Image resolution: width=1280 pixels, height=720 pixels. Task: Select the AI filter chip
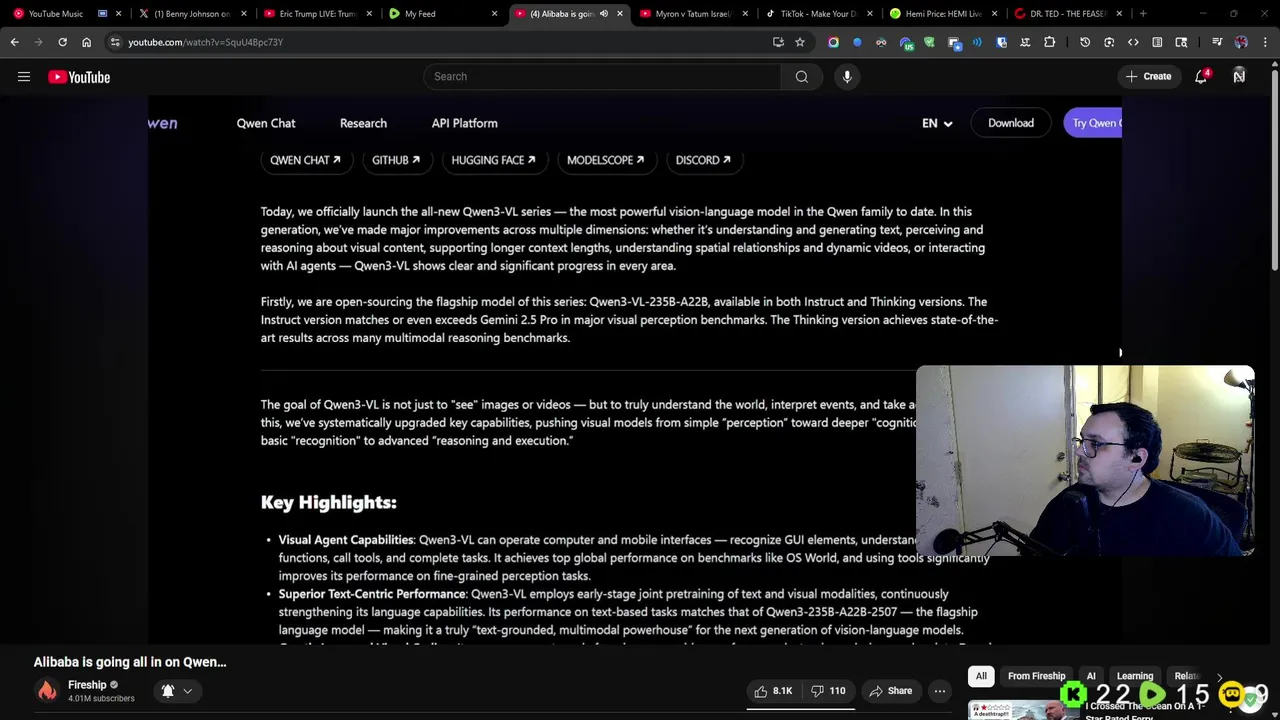tap(1091, 677)
